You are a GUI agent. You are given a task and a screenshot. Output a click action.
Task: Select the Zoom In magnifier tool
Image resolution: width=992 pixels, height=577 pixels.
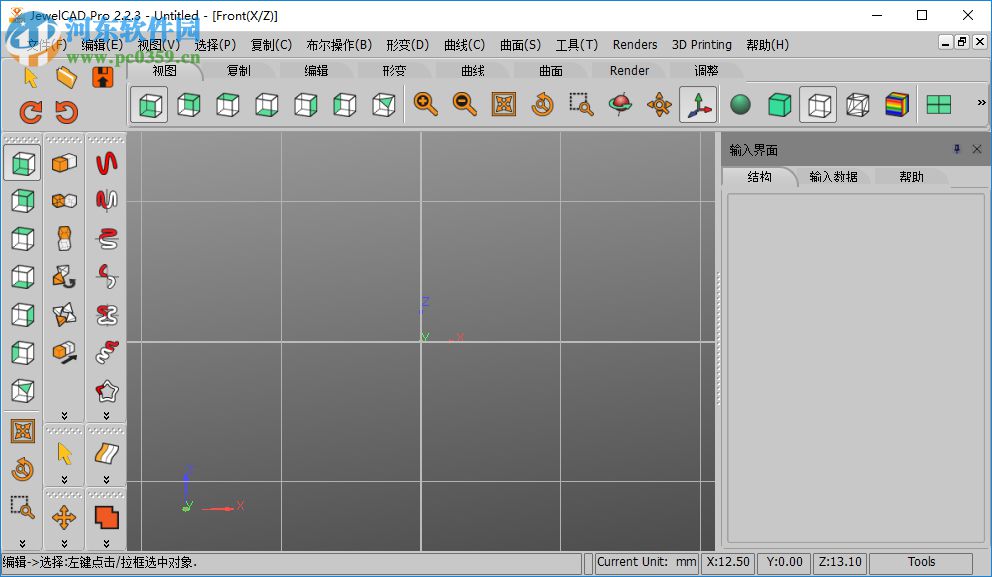[x=424, y=105]
